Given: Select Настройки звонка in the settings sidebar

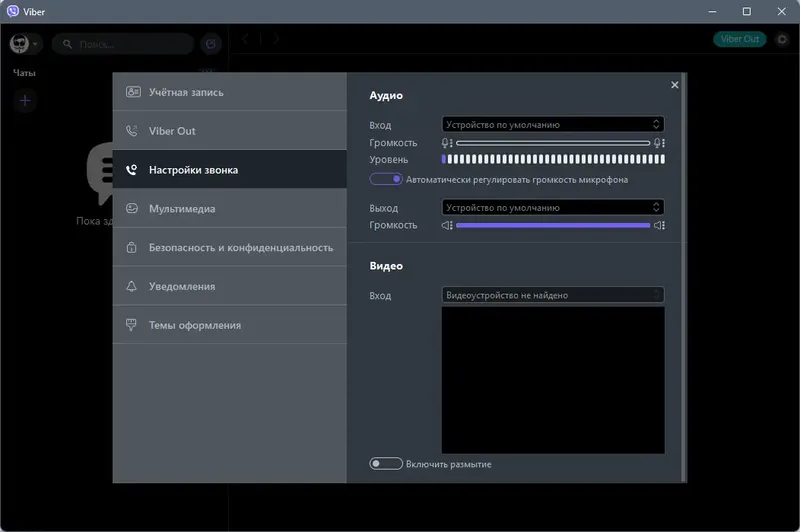Looking at the screenshot, I should [230, 169].
